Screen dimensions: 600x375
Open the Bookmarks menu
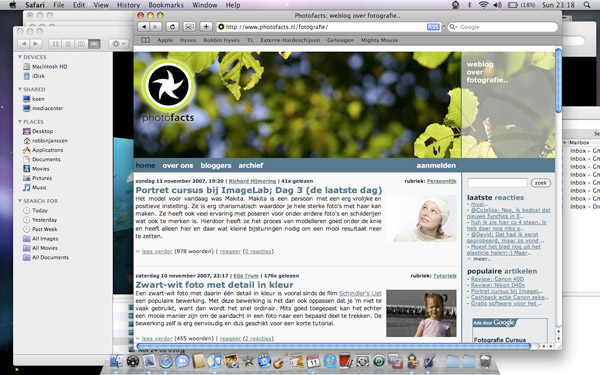point(166,5)
